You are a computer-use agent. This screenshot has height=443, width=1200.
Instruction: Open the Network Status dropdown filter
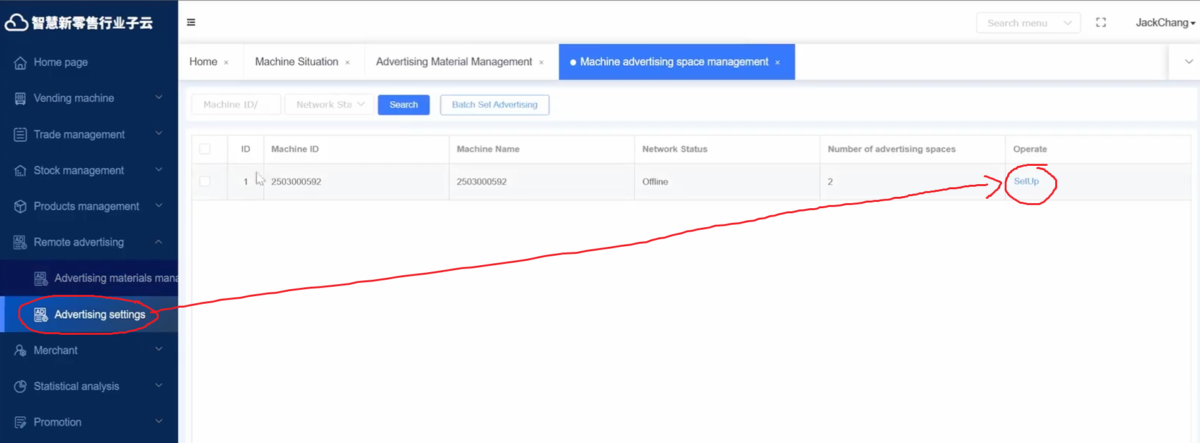[329, 105]
